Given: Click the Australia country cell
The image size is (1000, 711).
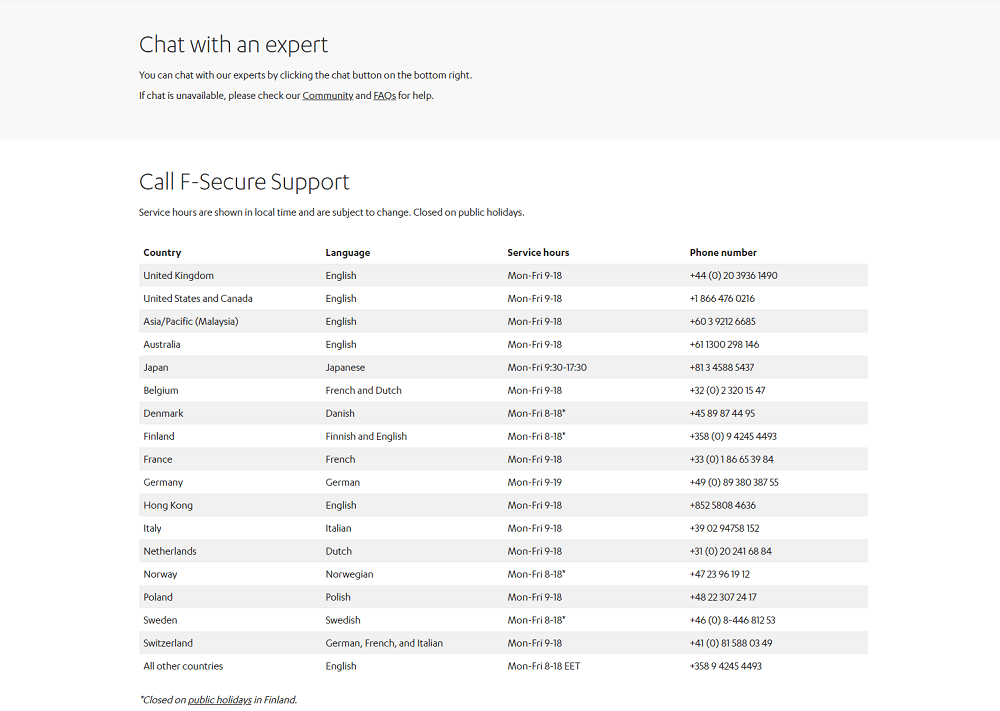Looking at the screenshot, I should 162,344.
